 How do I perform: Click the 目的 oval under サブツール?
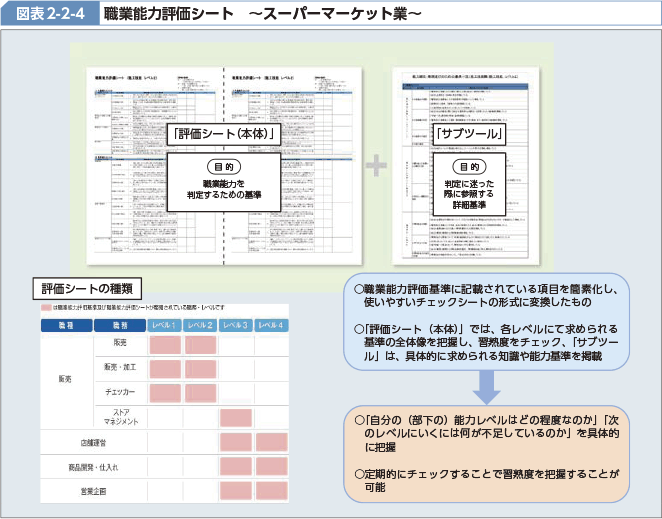[468, 166]
